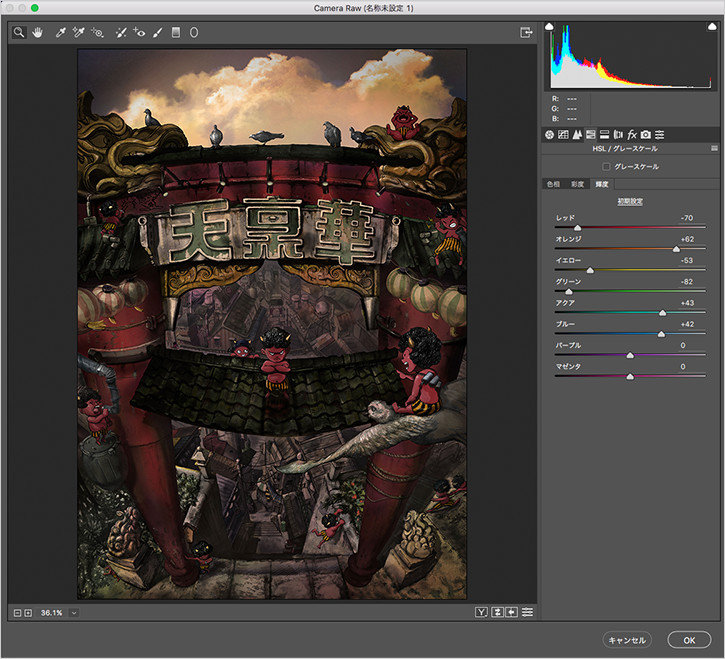725x659 pixels.
Task: Click the 初期設定 default link
Action: [630, 202]
